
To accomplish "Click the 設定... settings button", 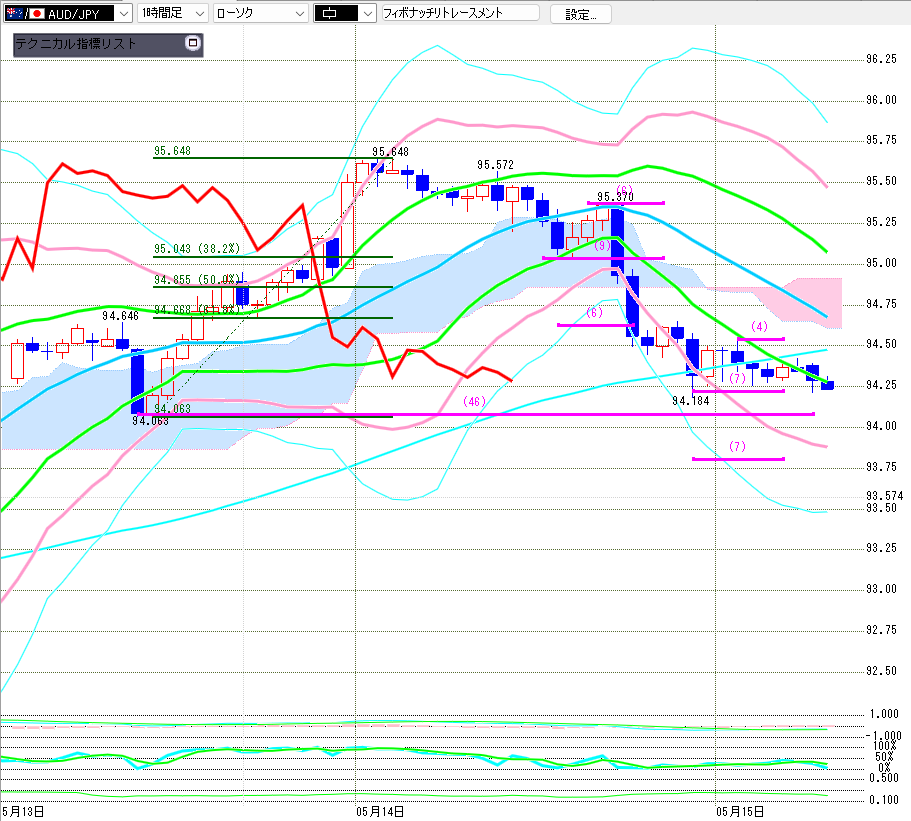I will pyautogui.click(x=580, y=14).
